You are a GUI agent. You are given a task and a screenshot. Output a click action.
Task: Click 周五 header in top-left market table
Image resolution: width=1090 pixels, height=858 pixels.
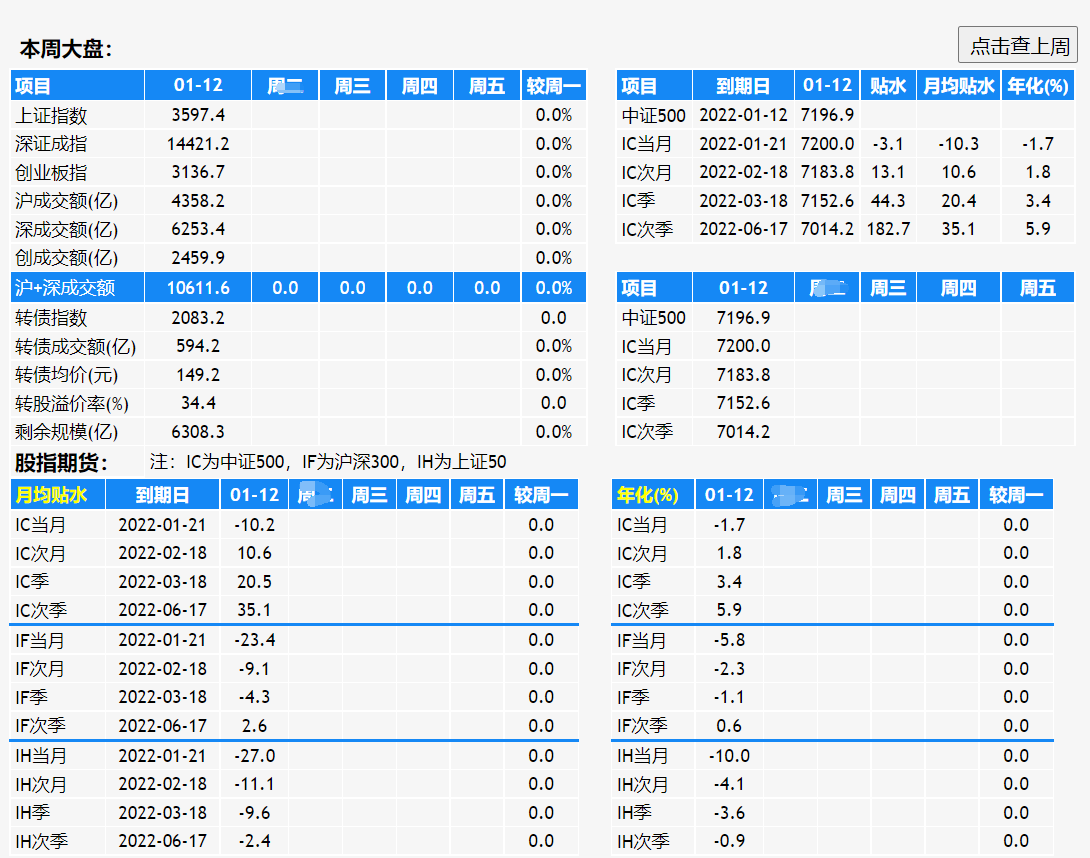click(487, 86)
